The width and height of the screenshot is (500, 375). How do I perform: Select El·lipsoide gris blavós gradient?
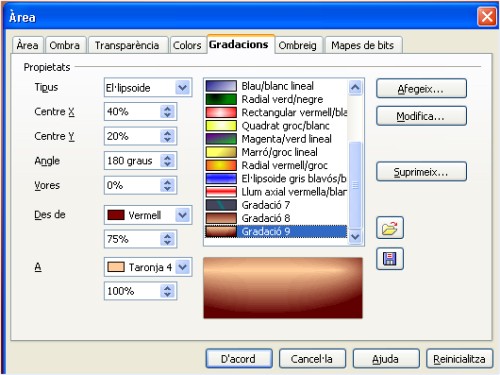[276, 179]
